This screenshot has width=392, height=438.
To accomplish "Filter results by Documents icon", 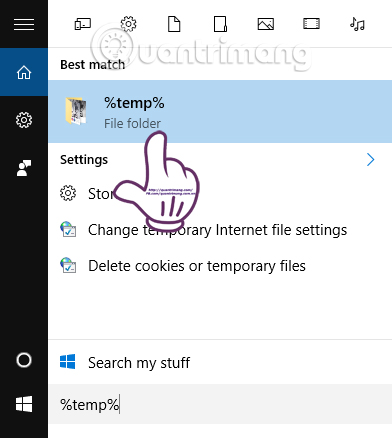I will click(174, 24).
